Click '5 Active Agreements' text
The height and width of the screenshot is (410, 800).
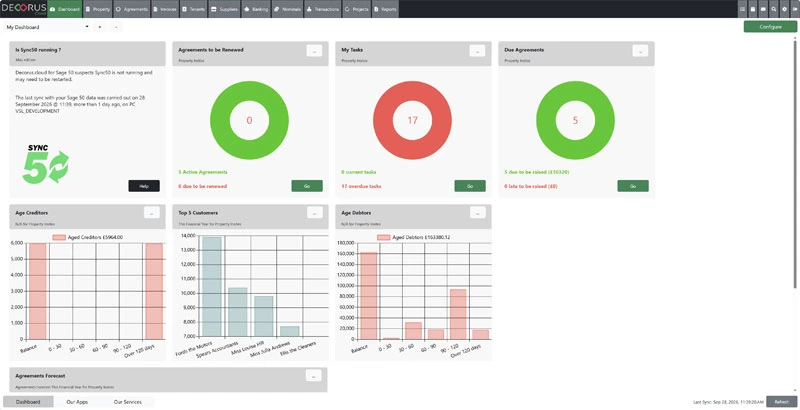[x=203, y=172]
